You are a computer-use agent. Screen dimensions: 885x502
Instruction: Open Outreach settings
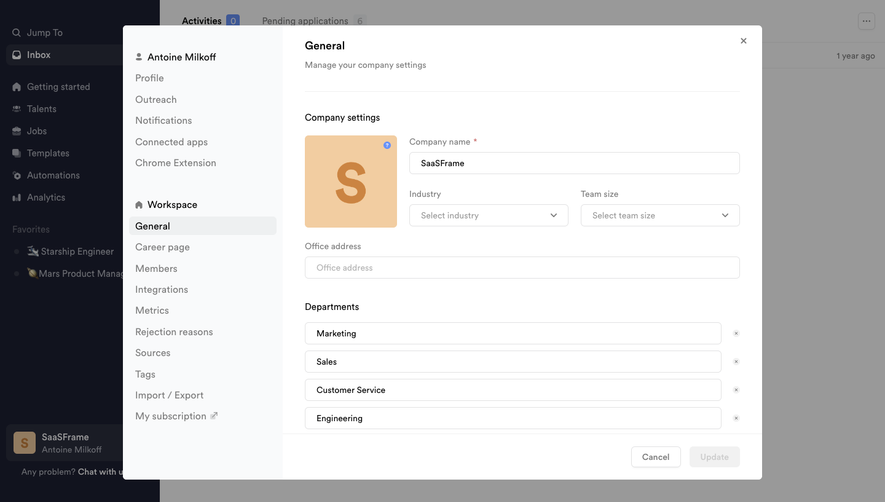156,99
